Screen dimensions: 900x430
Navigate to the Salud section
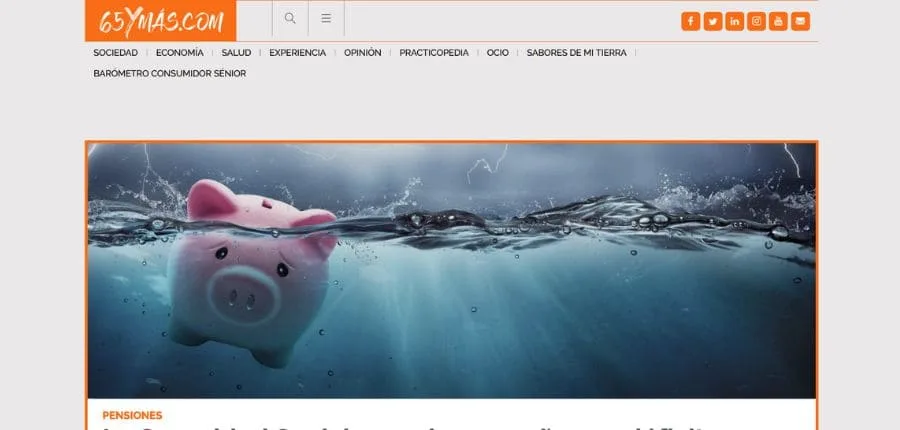(236, 53)
